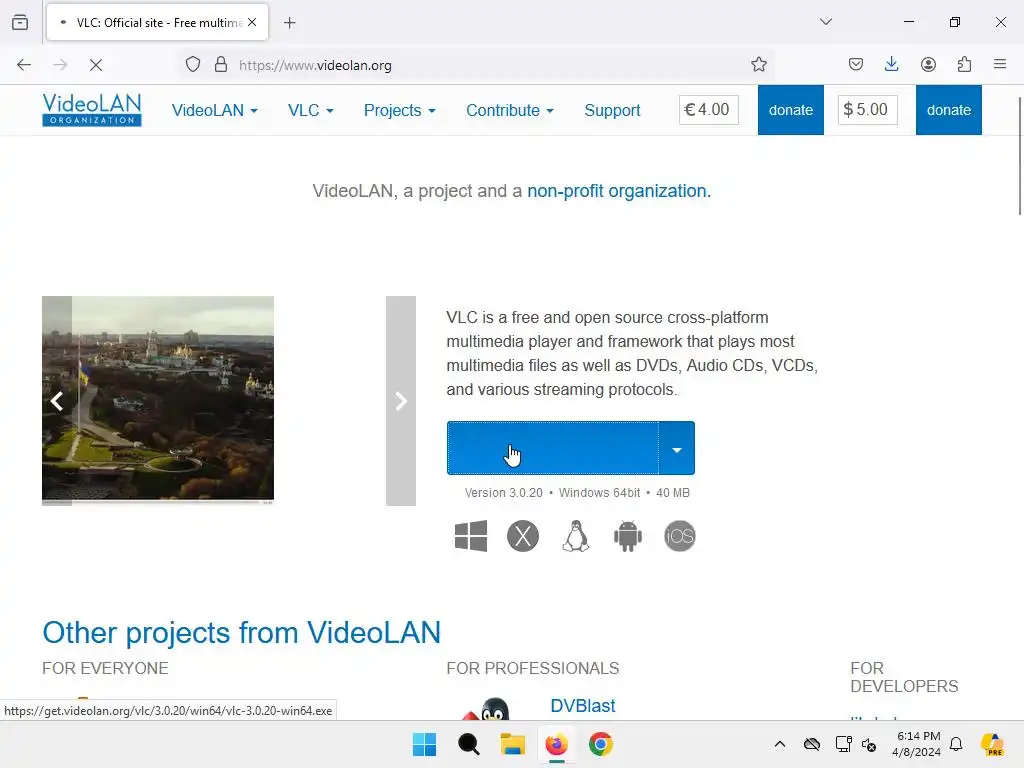Open tracking protection shield icon
Screen dimensions: 1024x768
193,65
